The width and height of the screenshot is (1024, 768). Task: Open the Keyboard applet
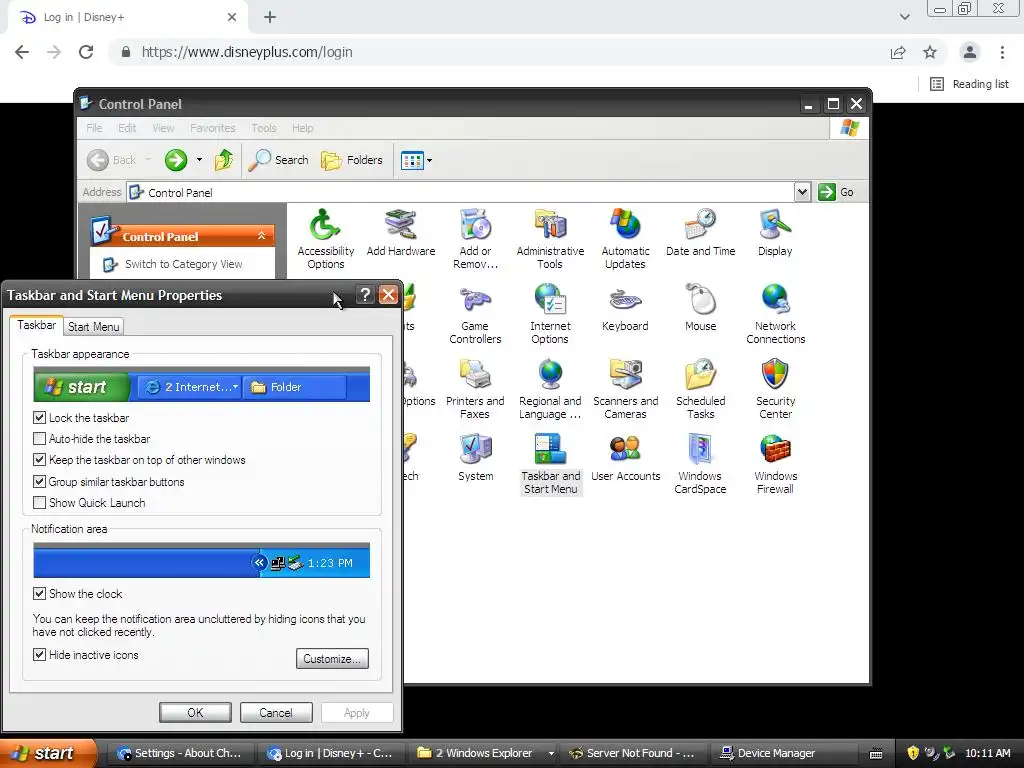click(625, 308)
